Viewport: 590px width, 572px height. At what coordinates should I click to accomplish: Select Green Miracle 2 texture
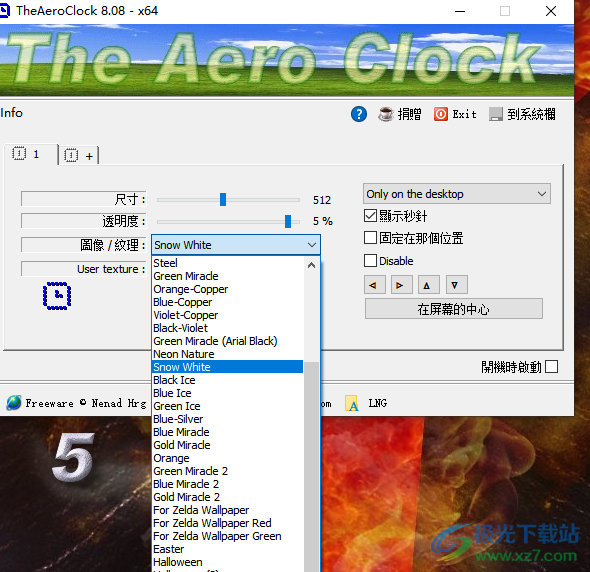(x=228, y=471)
